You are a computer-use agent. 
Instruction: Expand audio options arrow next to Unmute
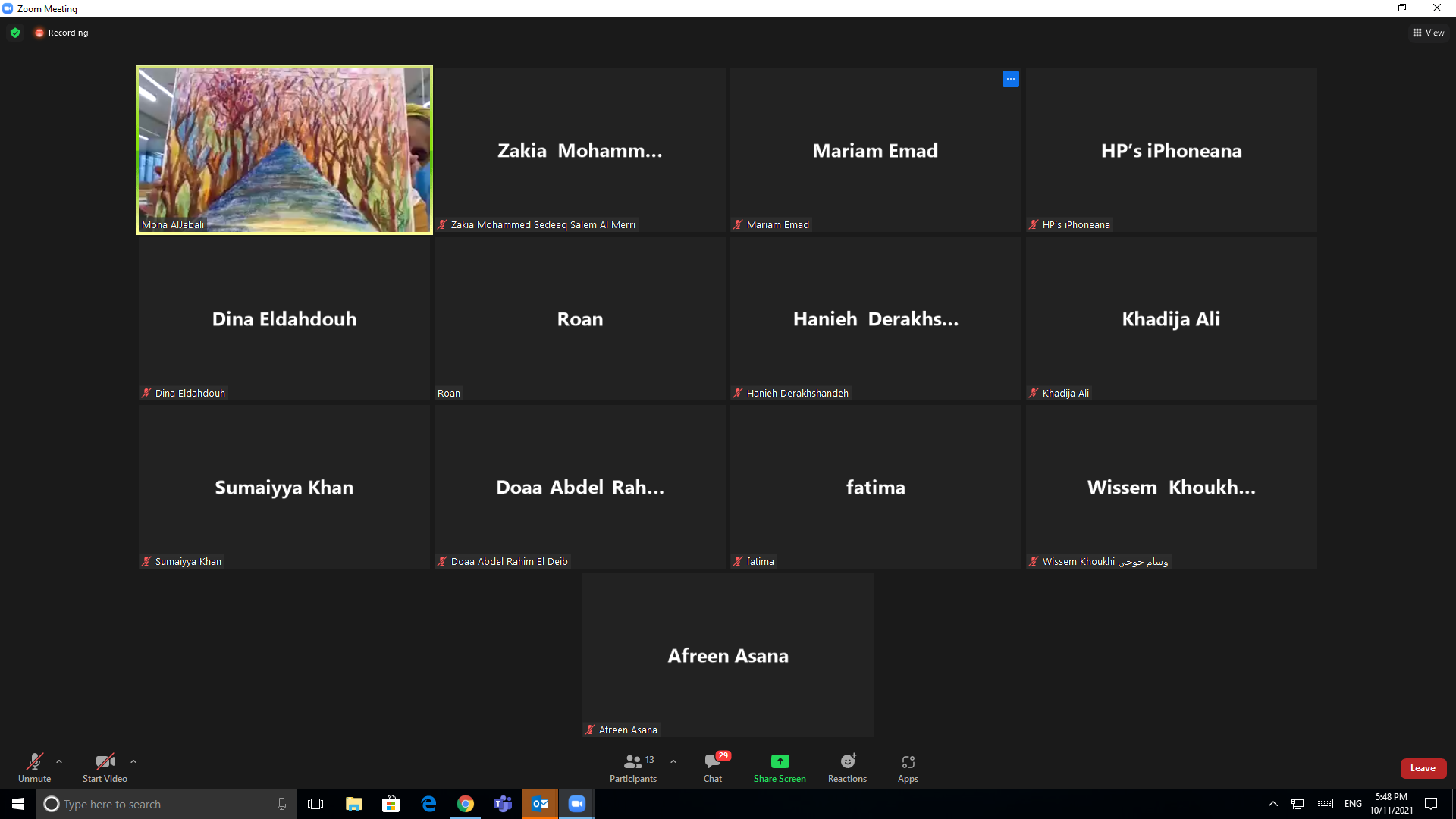(59, 761)
